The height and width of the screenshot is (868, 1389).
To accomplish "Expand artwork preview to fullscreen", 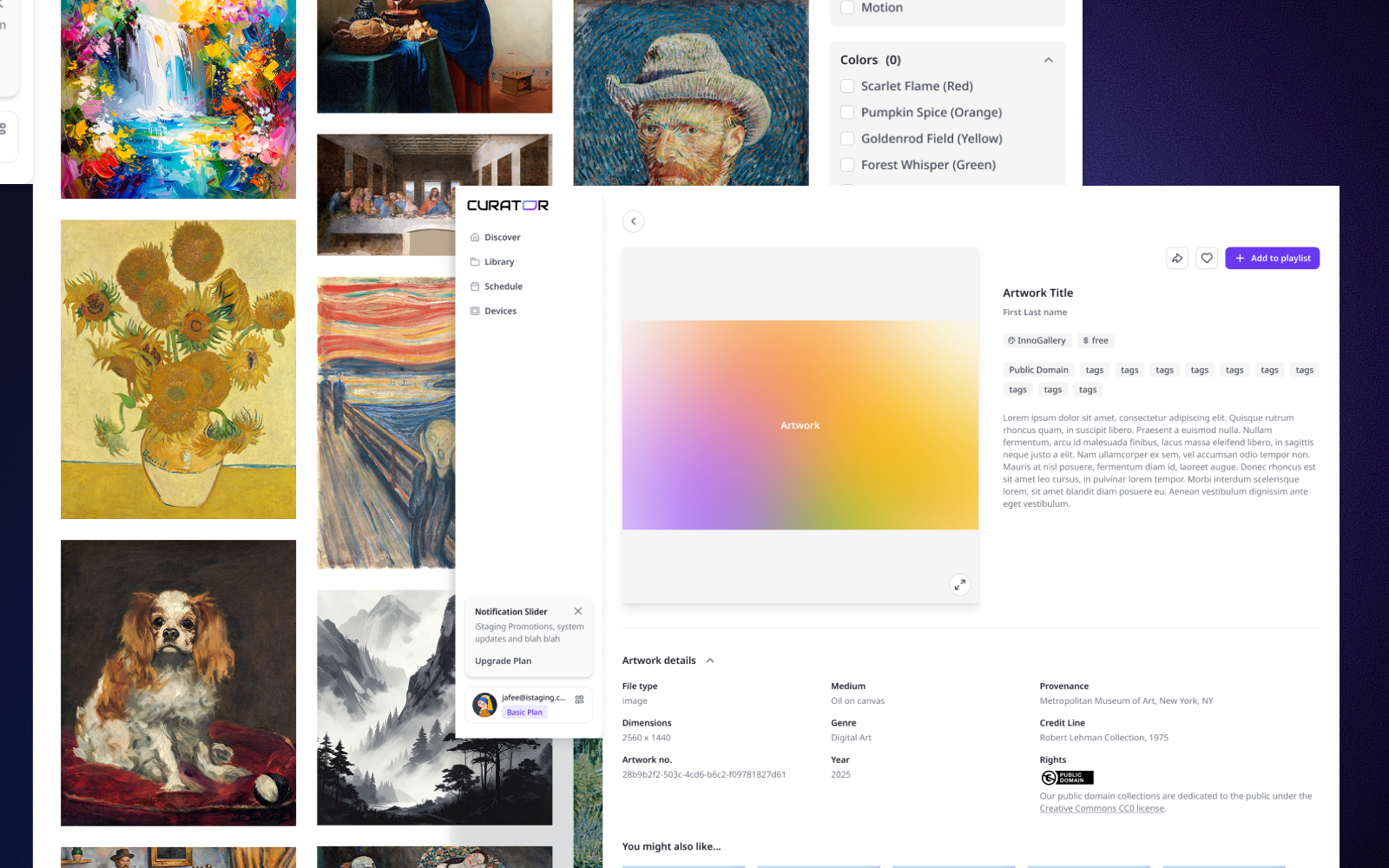I will pyautogui.click(x=959, y=584).
